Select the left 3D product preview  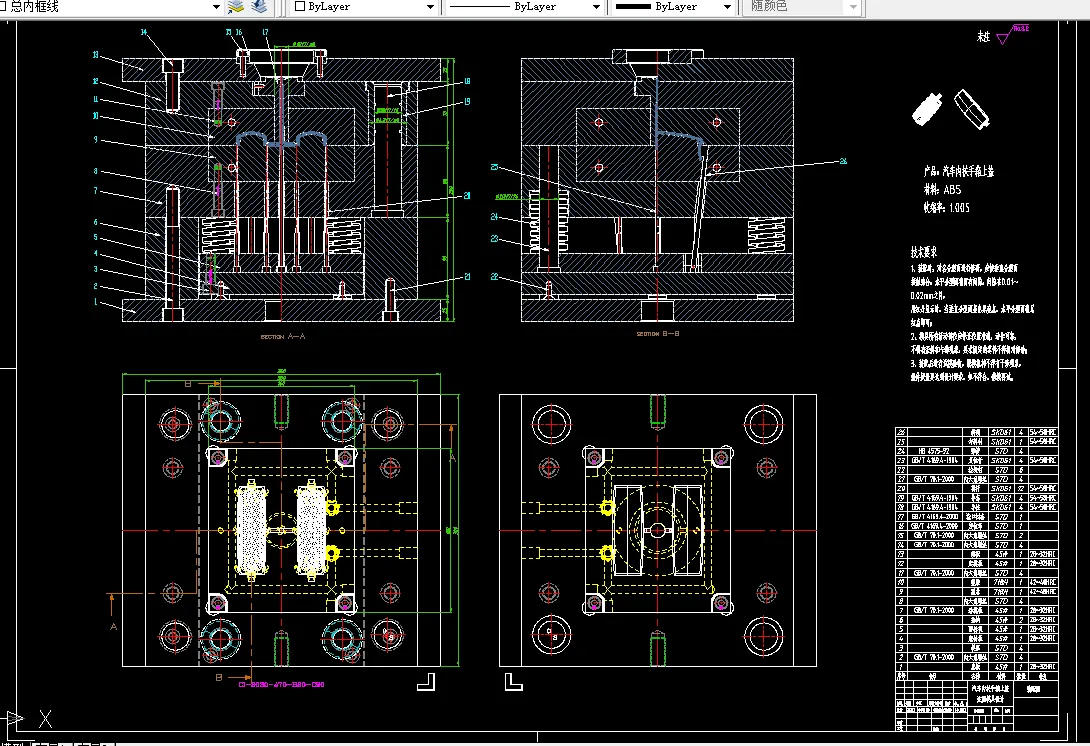[927, 108]
